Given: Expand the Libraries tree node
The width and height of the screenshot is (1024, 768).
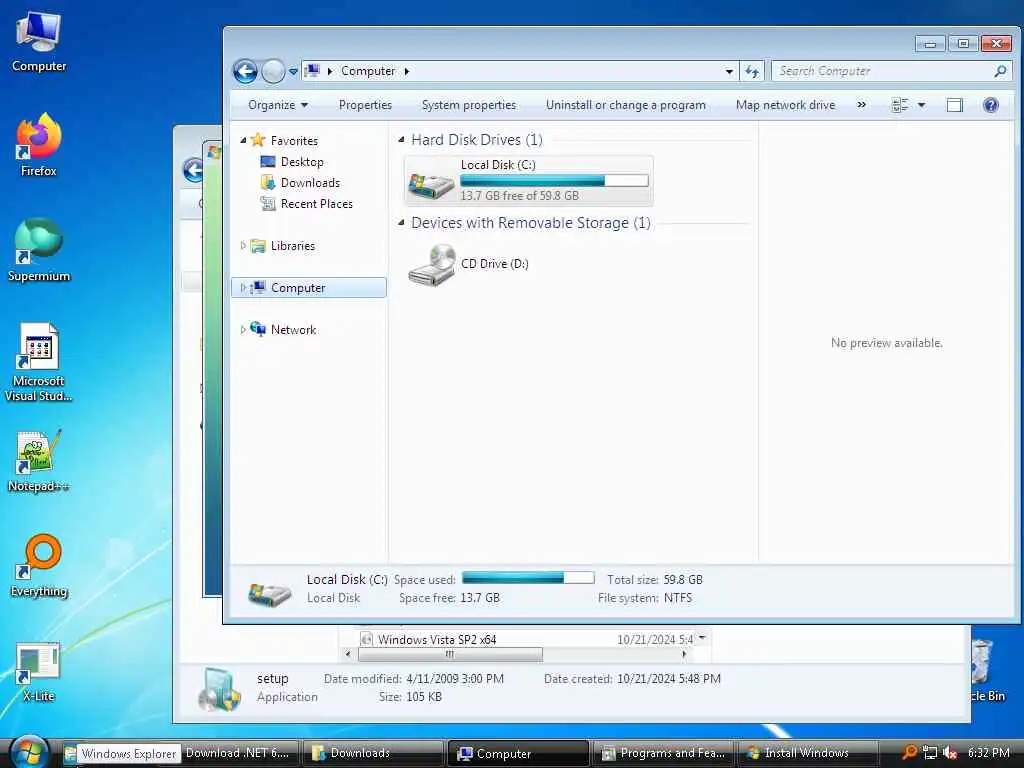Looking at the screenshot, I should click(x=243, y=246).
